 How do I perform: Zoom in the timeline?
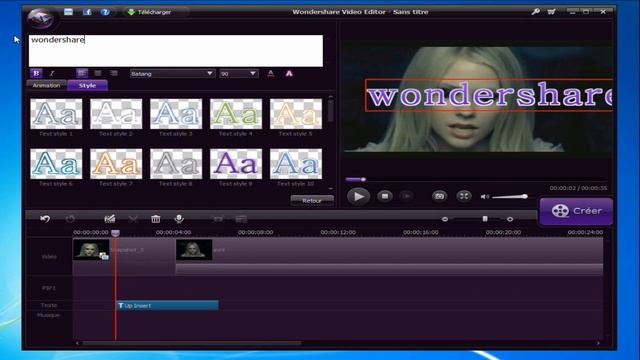pyautogui.click(x=510, y=219)
